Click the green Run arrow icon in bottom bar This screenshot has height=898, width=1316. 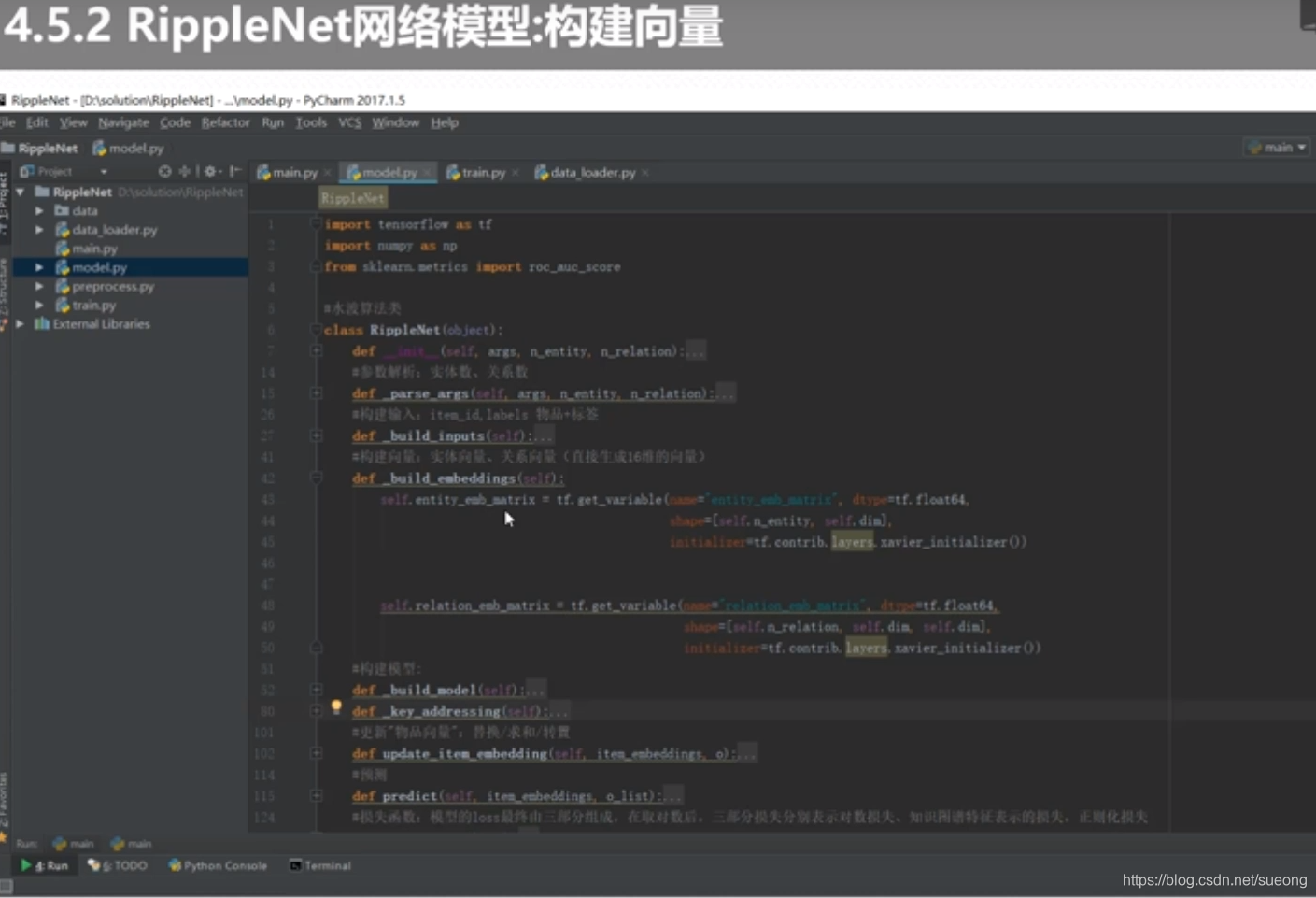coord(26,865)
